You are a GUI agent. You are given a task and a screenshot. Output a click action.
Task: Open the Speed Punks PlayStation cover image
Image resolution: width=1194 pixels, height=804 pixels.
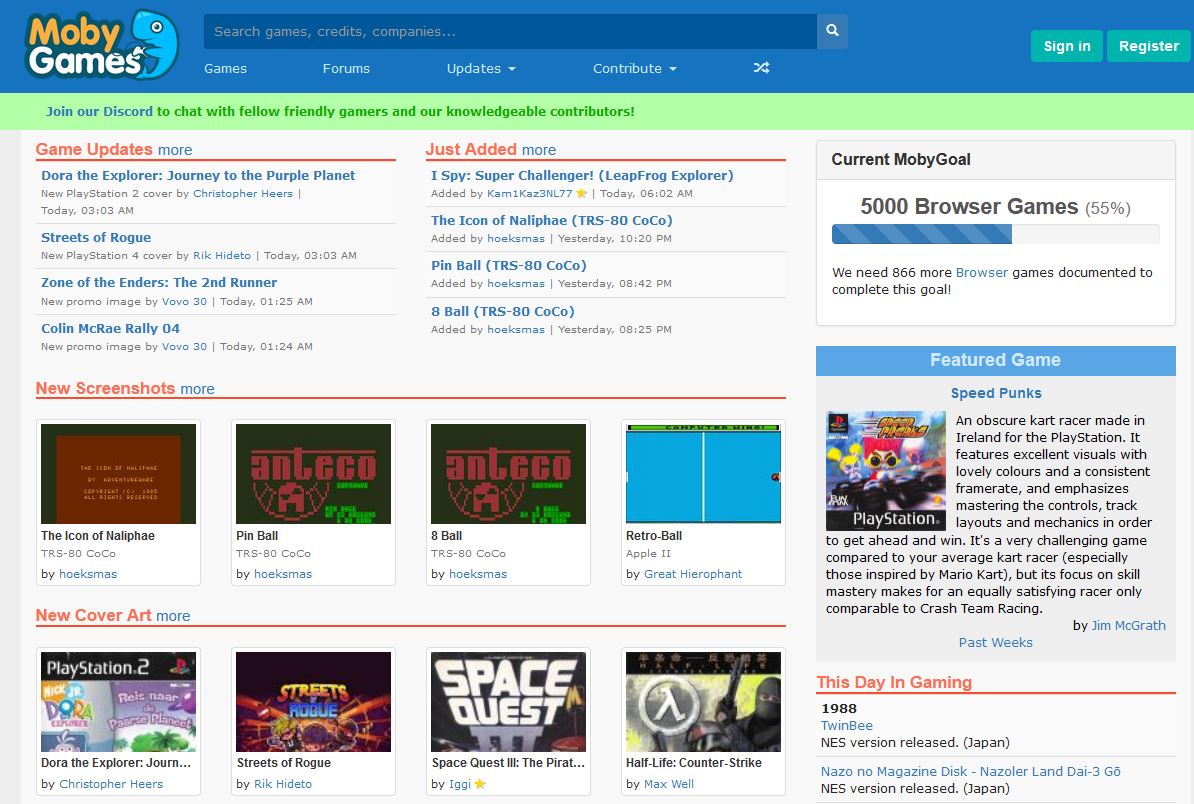885,470
